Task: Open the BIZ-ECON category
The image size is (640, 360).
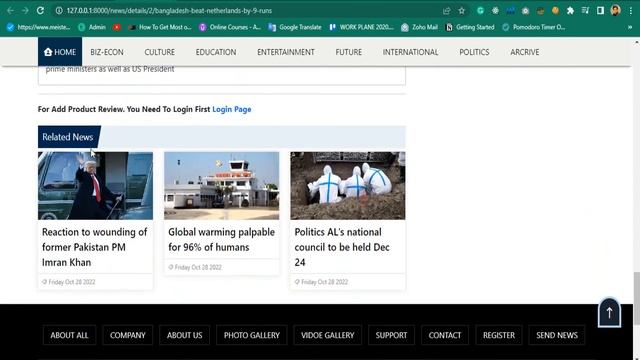Action: coord(107,52)
